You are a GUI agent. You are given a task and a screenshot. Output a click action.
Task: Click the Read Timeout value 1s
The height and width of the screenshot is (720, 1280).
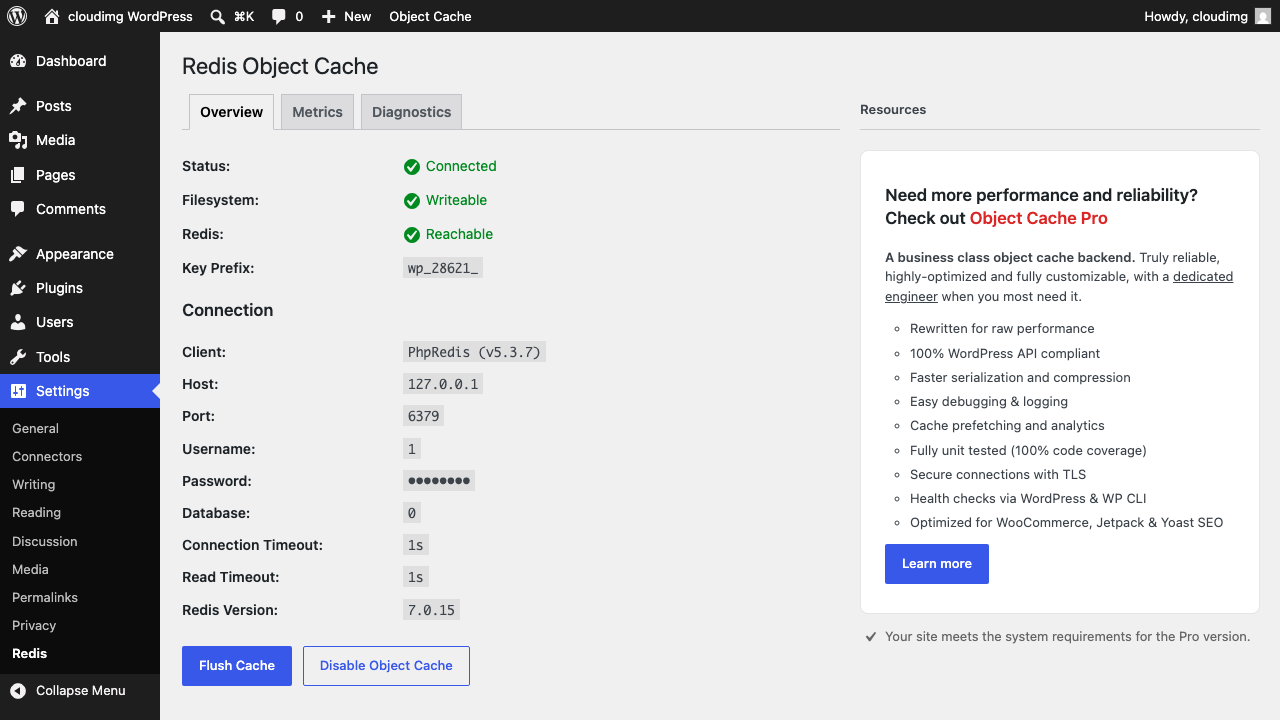(416, 577)
